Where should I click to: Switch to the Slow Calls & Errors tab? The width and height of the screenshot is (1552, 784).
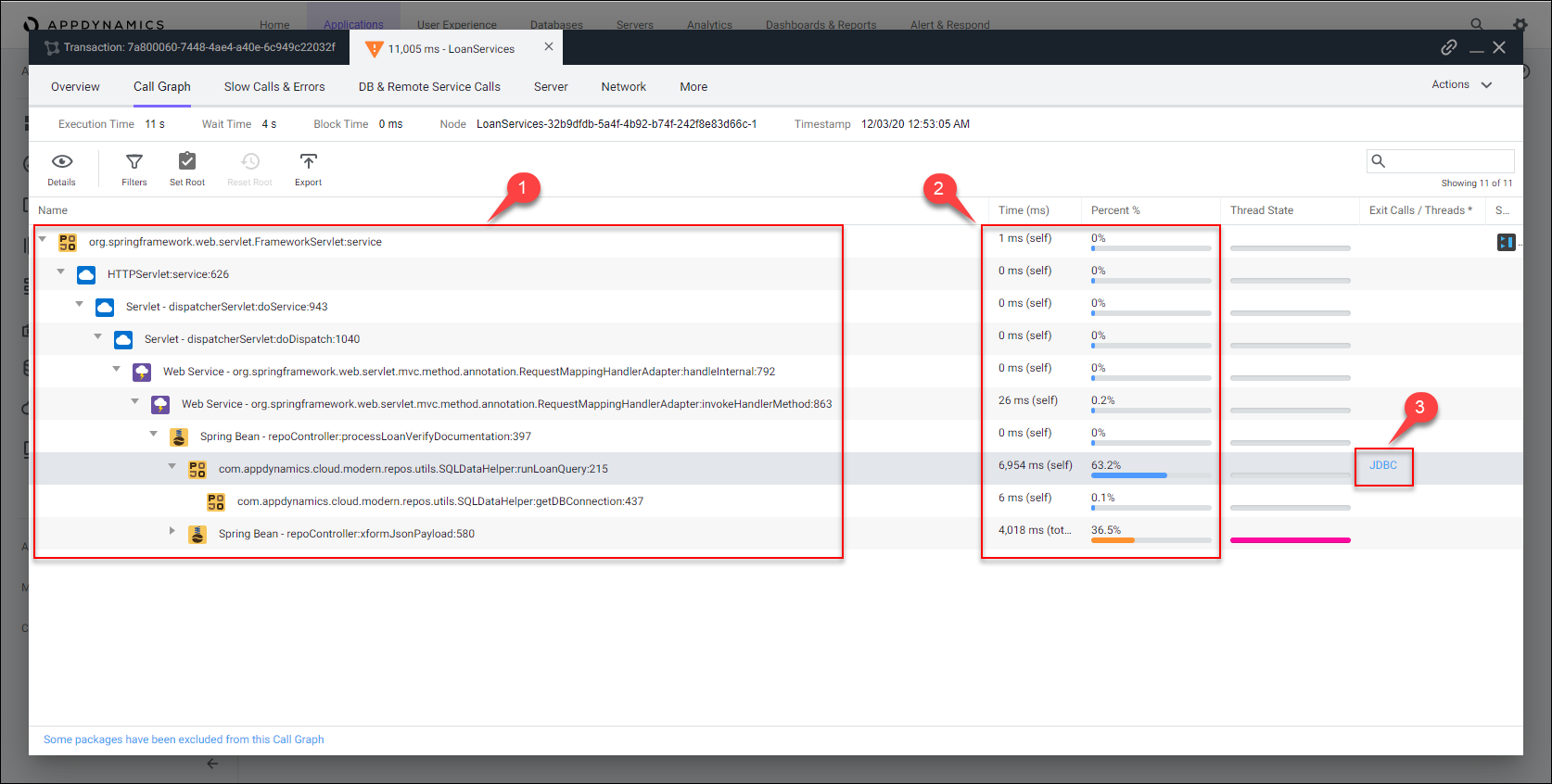pos(274,87)
